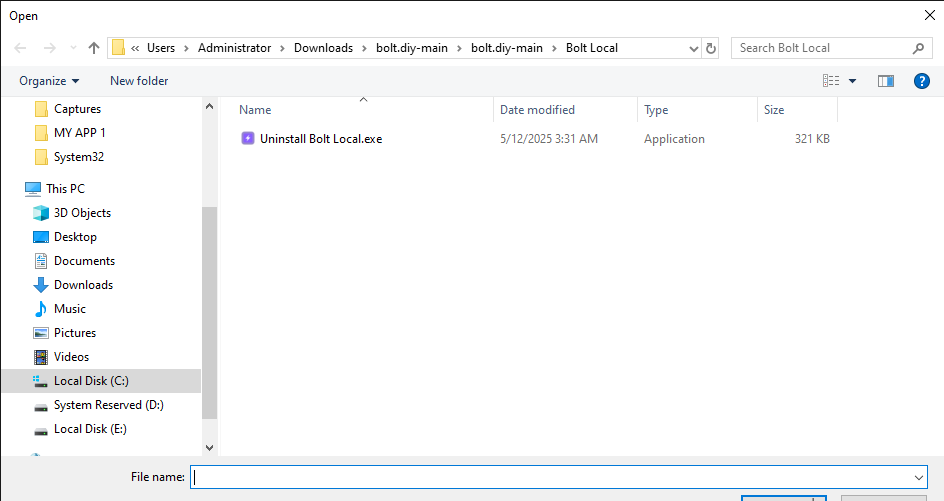This screenshot has width=944, height=501.
Task: Expand the address bar history dropdown
Action: click(694, 48)
